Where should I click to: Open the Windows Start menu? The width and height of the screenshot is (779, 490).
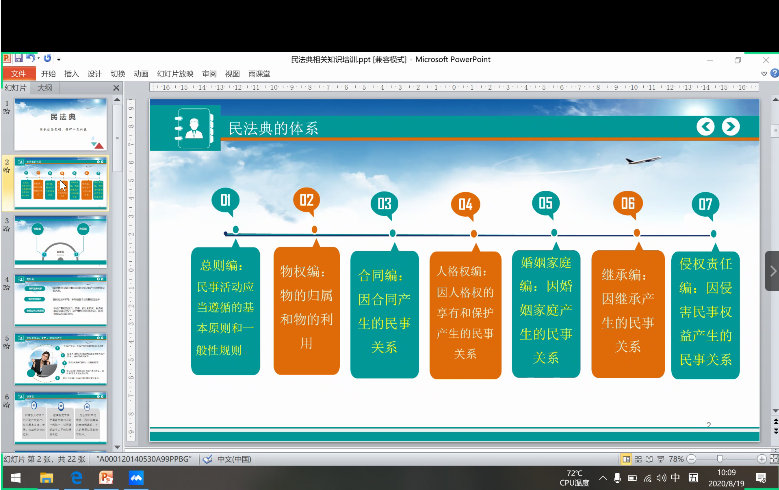click(15, 478)
